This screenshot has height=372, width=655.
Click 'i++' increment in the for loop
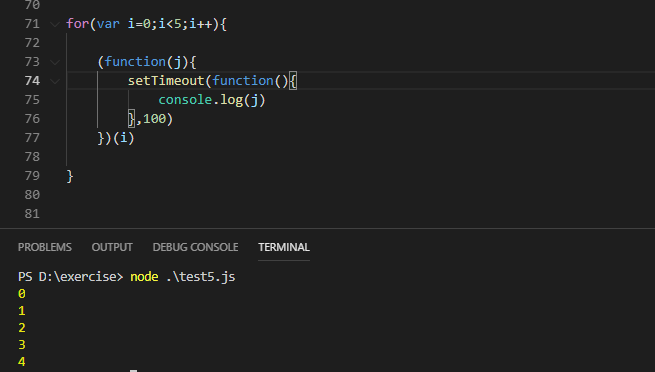pyautogui.click(x=201, y=24)
